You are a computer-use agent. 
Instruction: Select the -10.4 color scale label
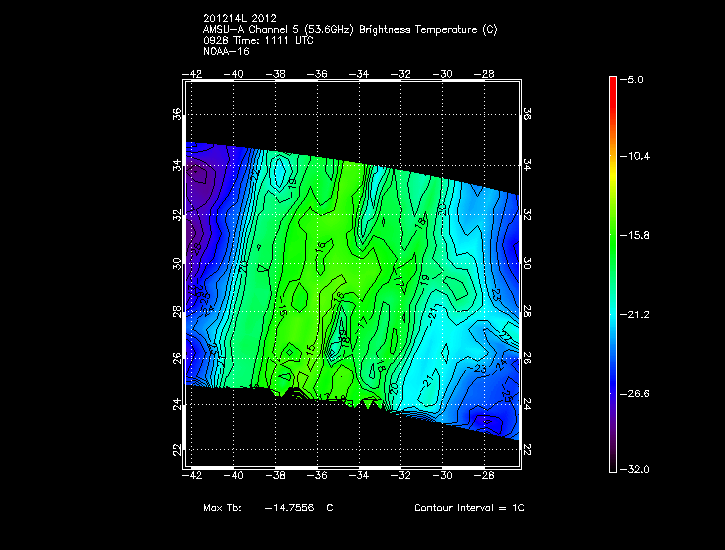pos(636,157)
